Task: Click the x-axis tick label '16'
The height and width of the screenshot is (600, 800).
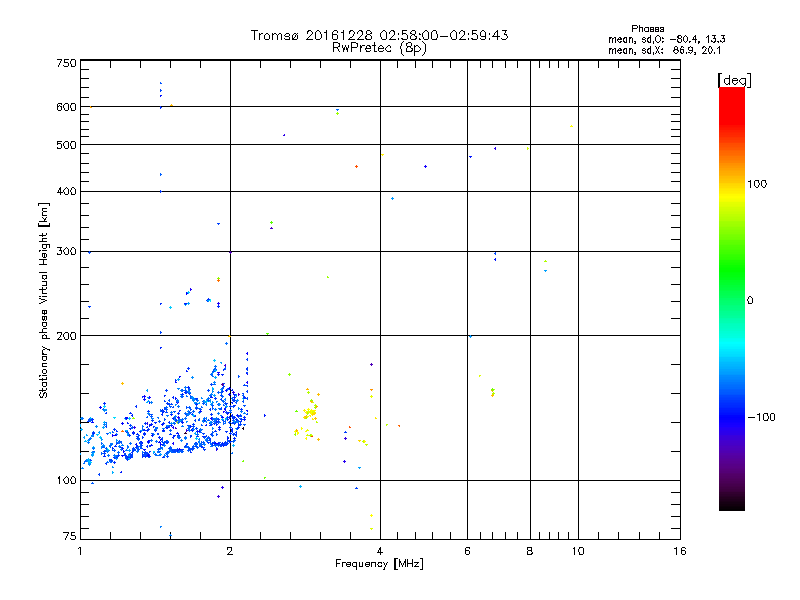Action: 680,551
